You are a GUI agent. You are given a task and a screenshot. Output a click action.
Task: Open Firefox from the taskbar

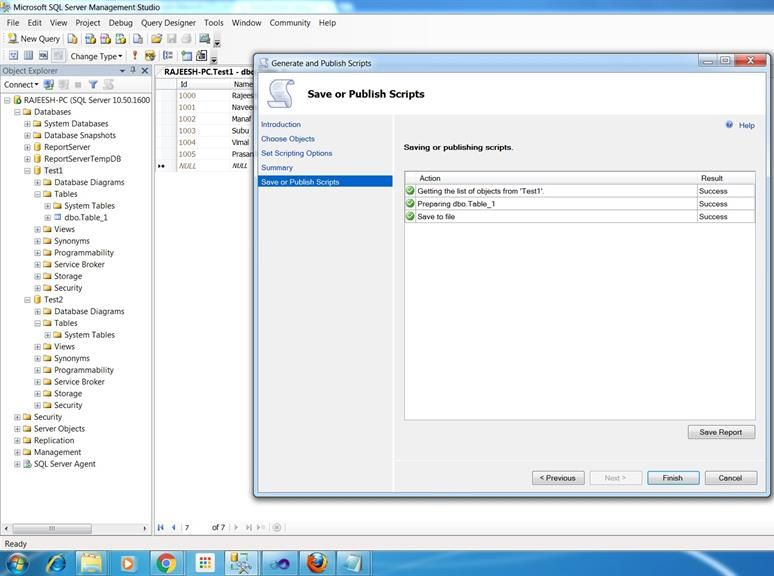point(316,563)
